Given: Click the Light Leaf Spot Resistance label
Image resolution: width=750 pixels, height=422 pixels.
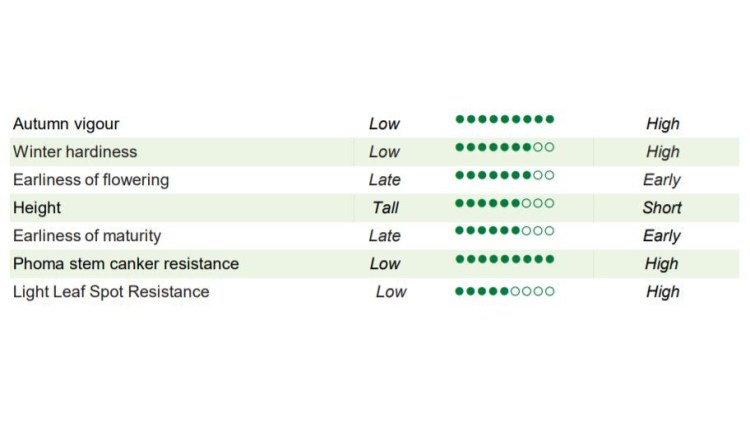Looking at the screenshot, I should (x=111, y=292).
